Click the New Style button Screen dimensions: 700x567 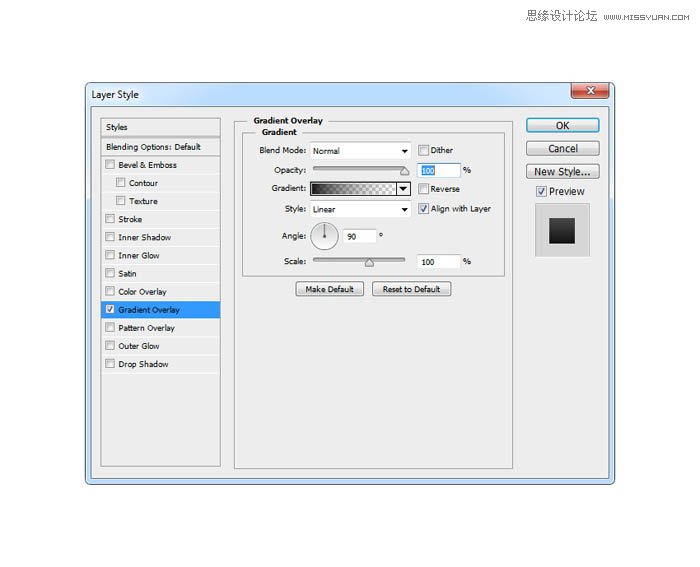(x=562, y=172)
